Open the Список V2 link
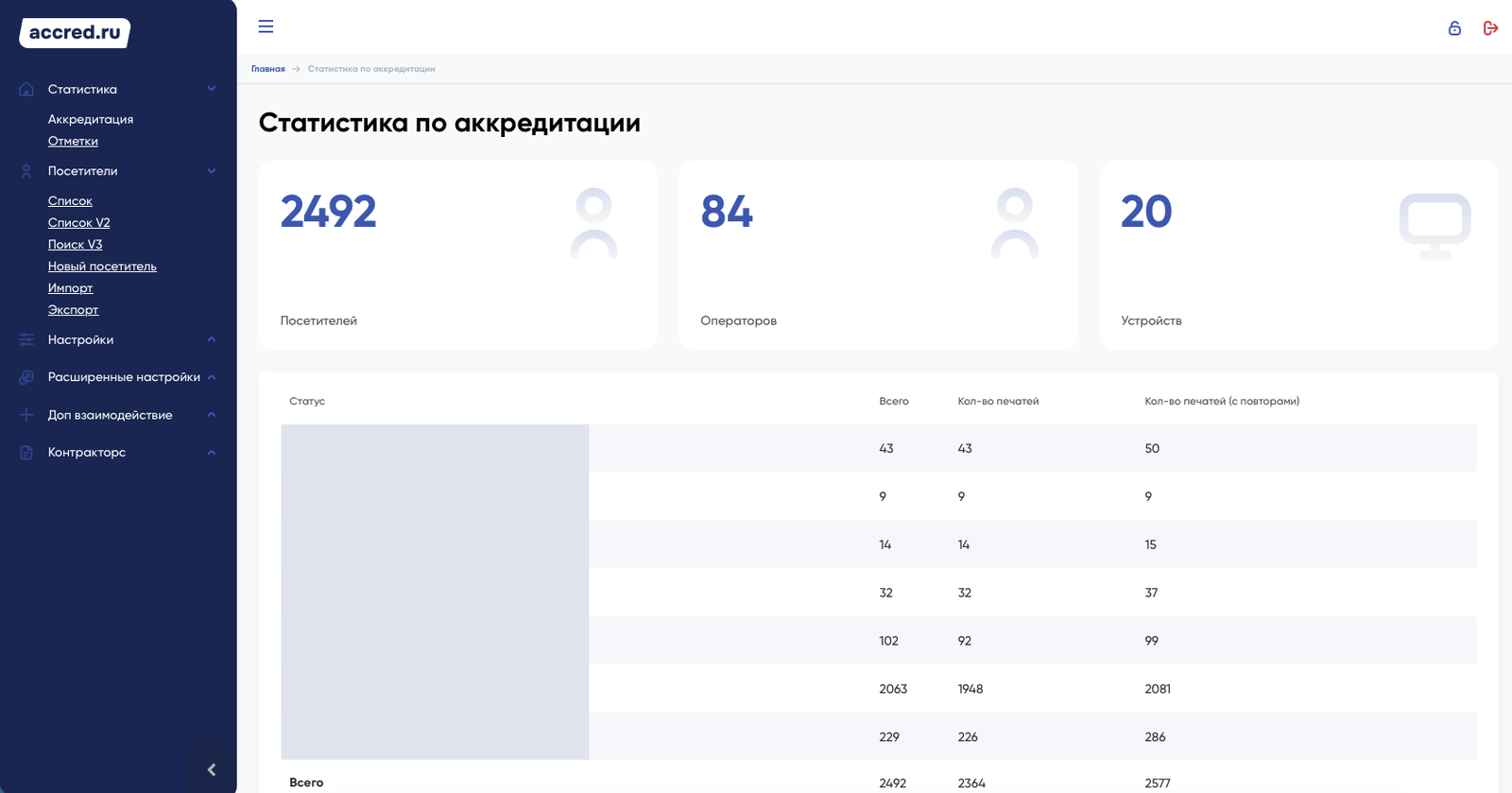The height and width of the screenshot is (793, 1512). click(x=78, y=223)
